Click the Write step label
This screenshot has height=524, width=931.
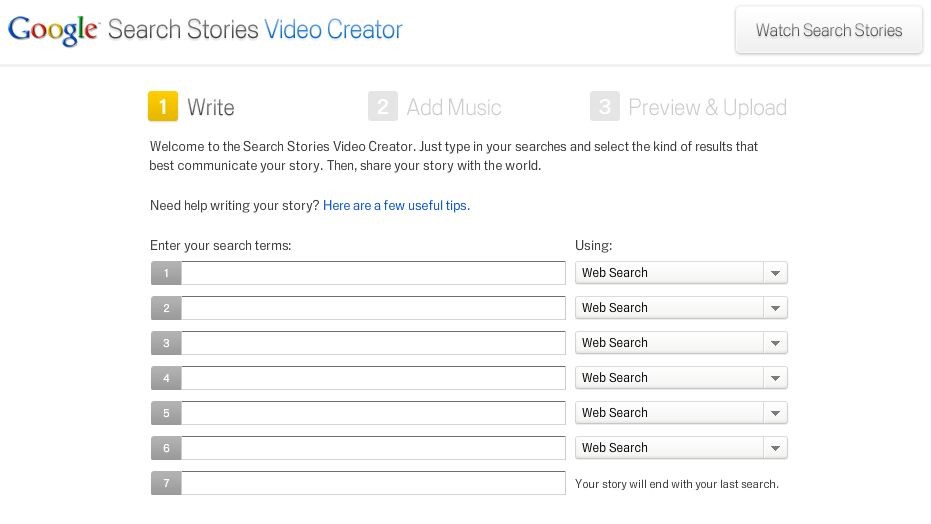click(211, 107)
